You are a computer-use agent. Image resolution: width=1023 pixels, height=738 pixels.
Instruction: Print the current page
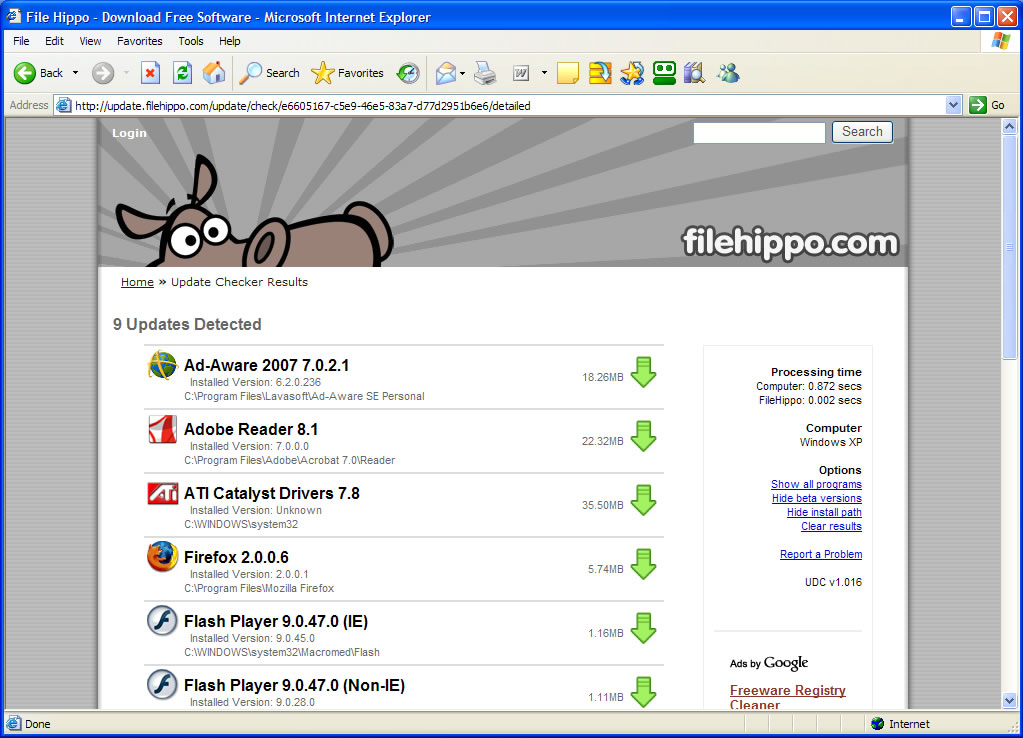(x=486, y=73)
